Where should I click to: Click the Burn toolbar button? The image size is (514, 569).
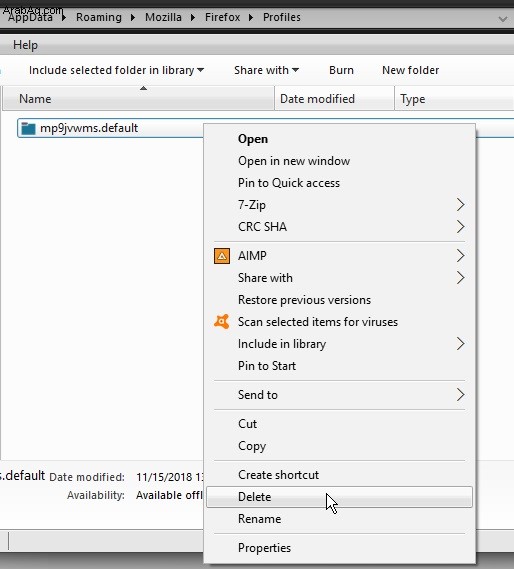pyautogui.click(x=341, y=70)
